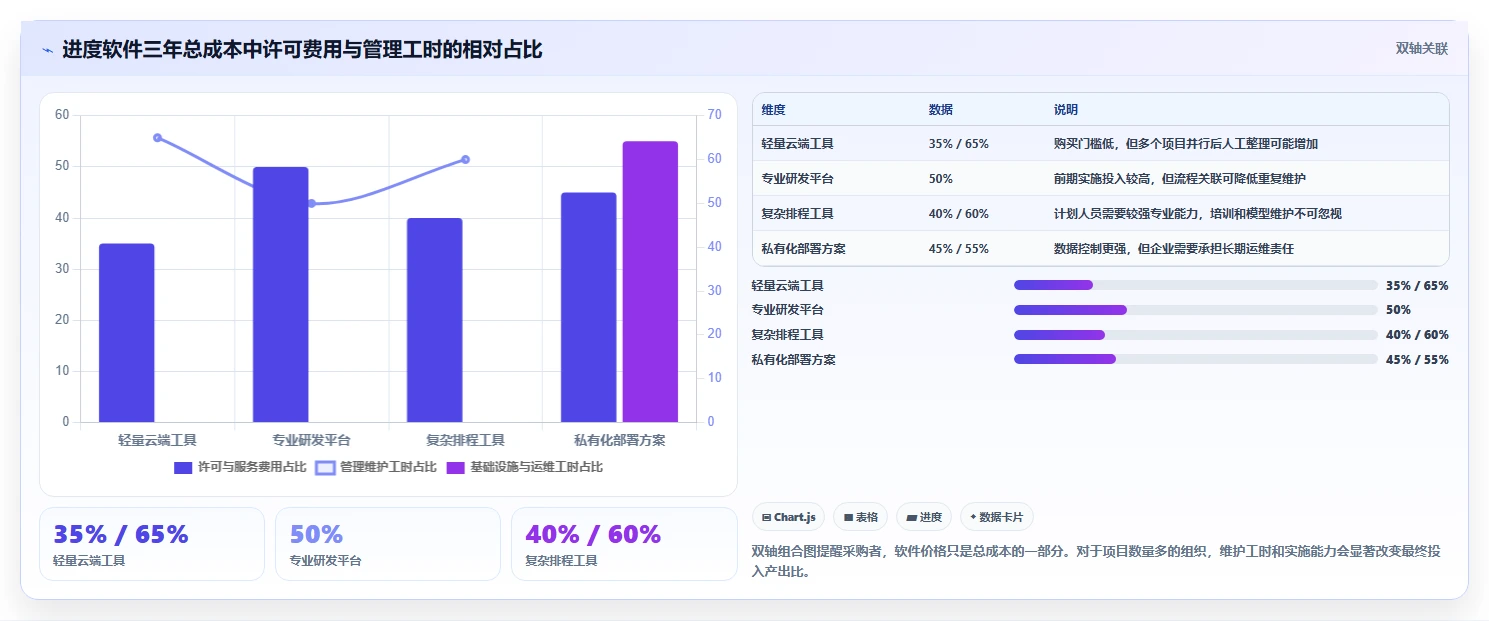Click the 40% / 60% 复杂排程工具 data card

[x=624, y=544]
